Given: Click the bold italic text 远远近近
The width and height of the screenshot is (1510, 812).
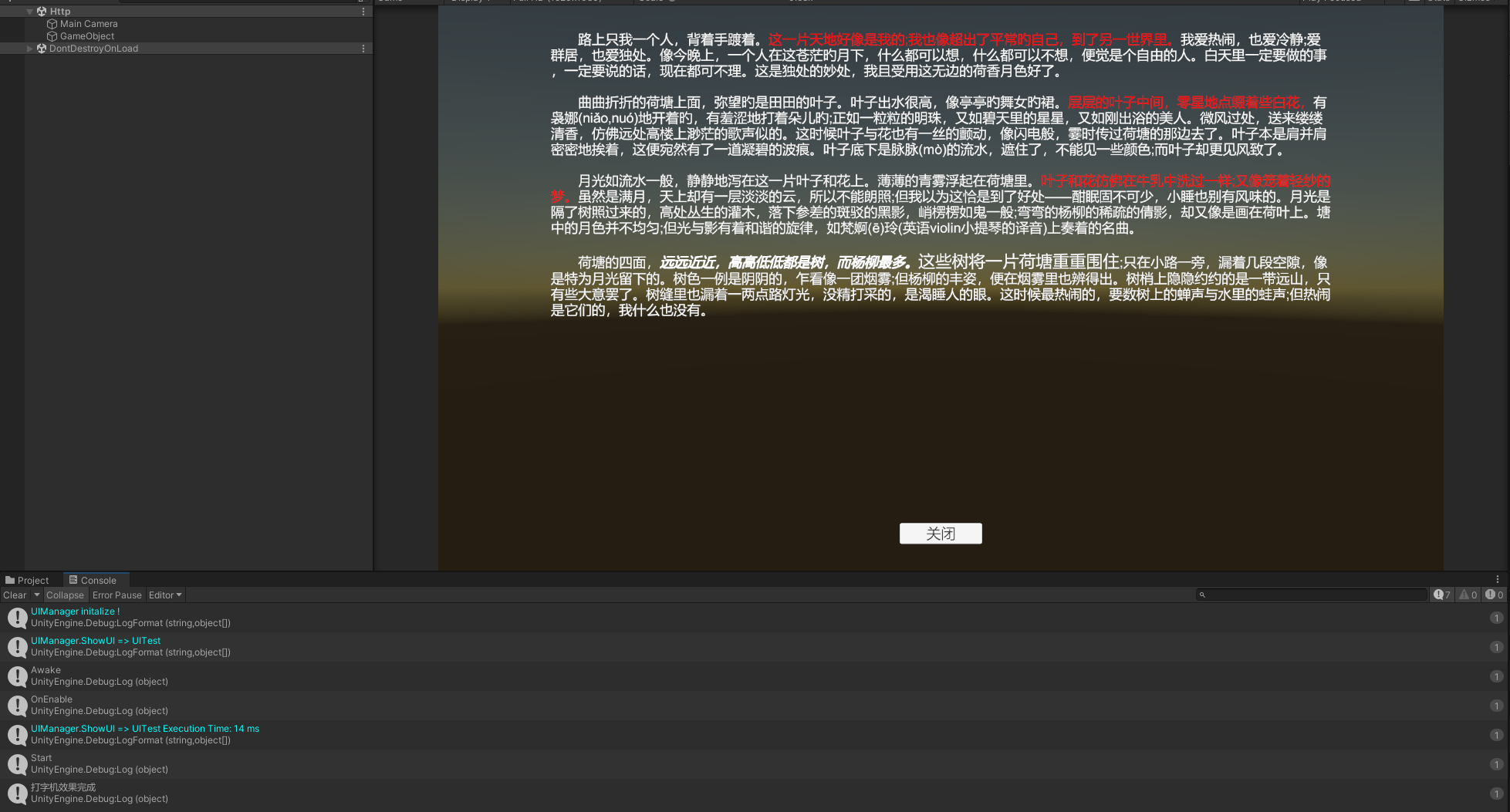Looking at the screenshot, I should (687, 263).
